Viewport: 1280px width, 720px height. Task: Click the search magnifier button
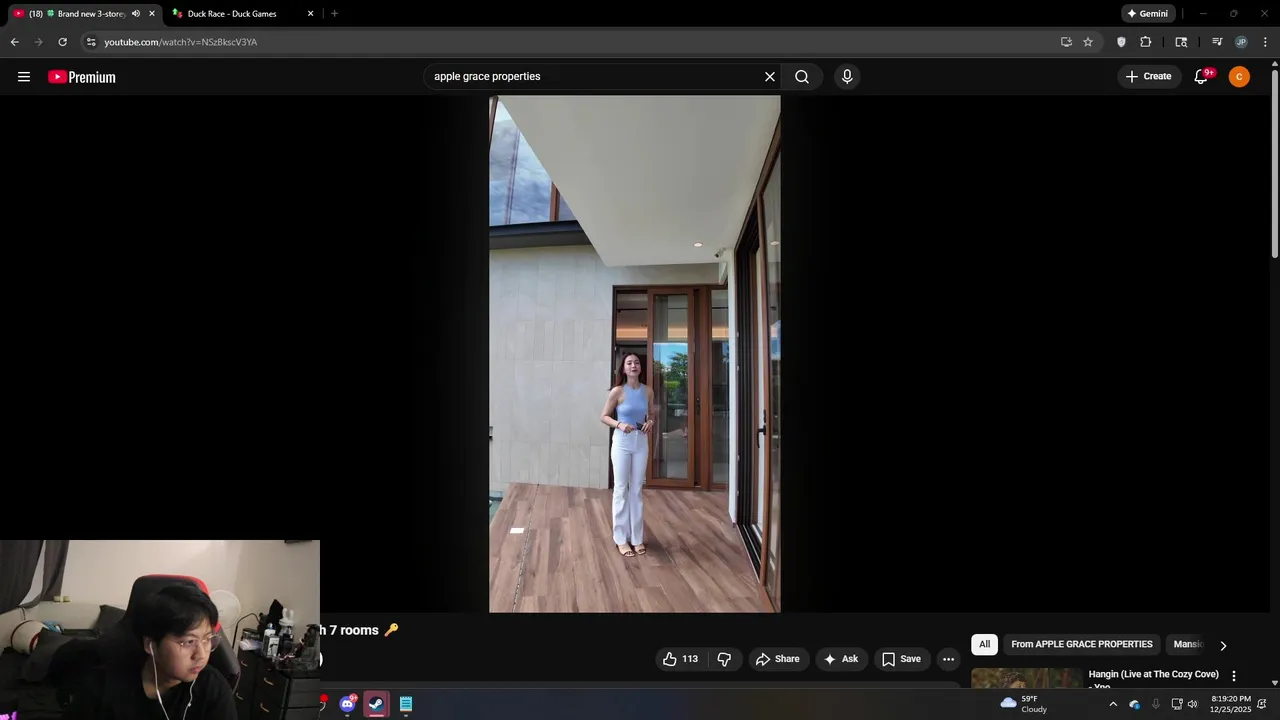pos(802,77)
